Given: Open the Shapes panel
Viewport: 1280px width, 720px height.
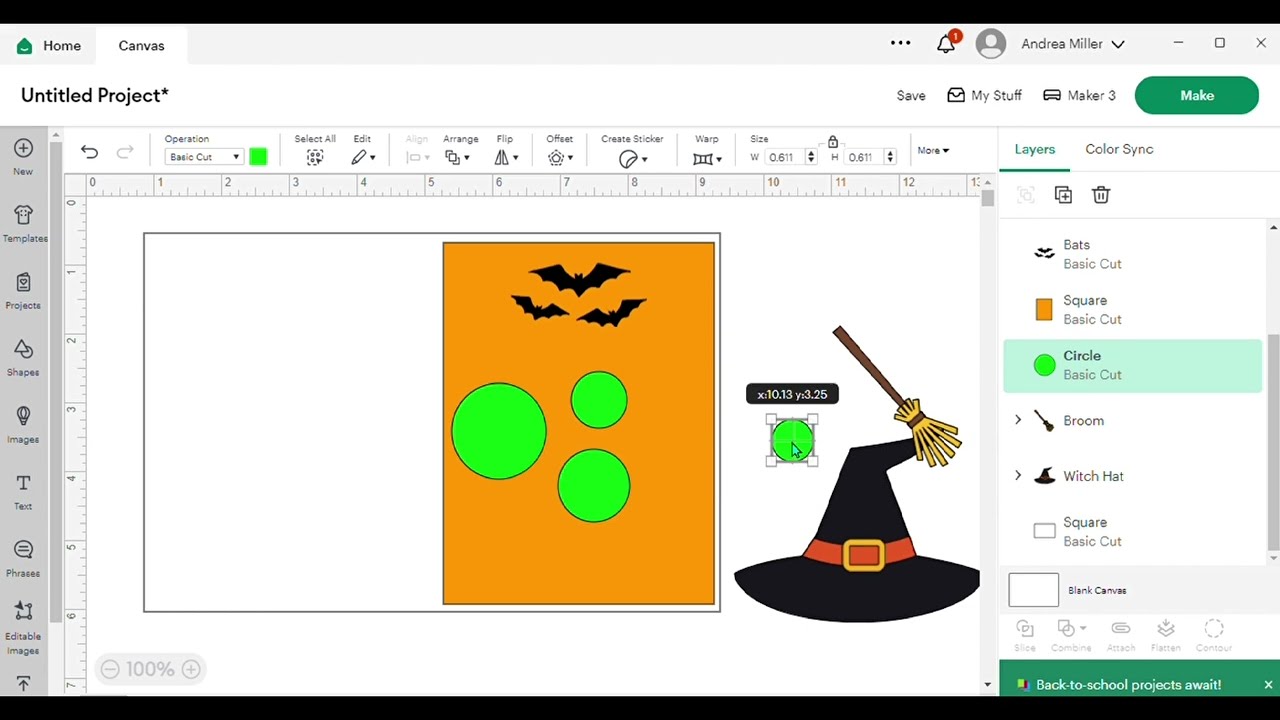Looking at the screenshot, I should tap(23, 358).
